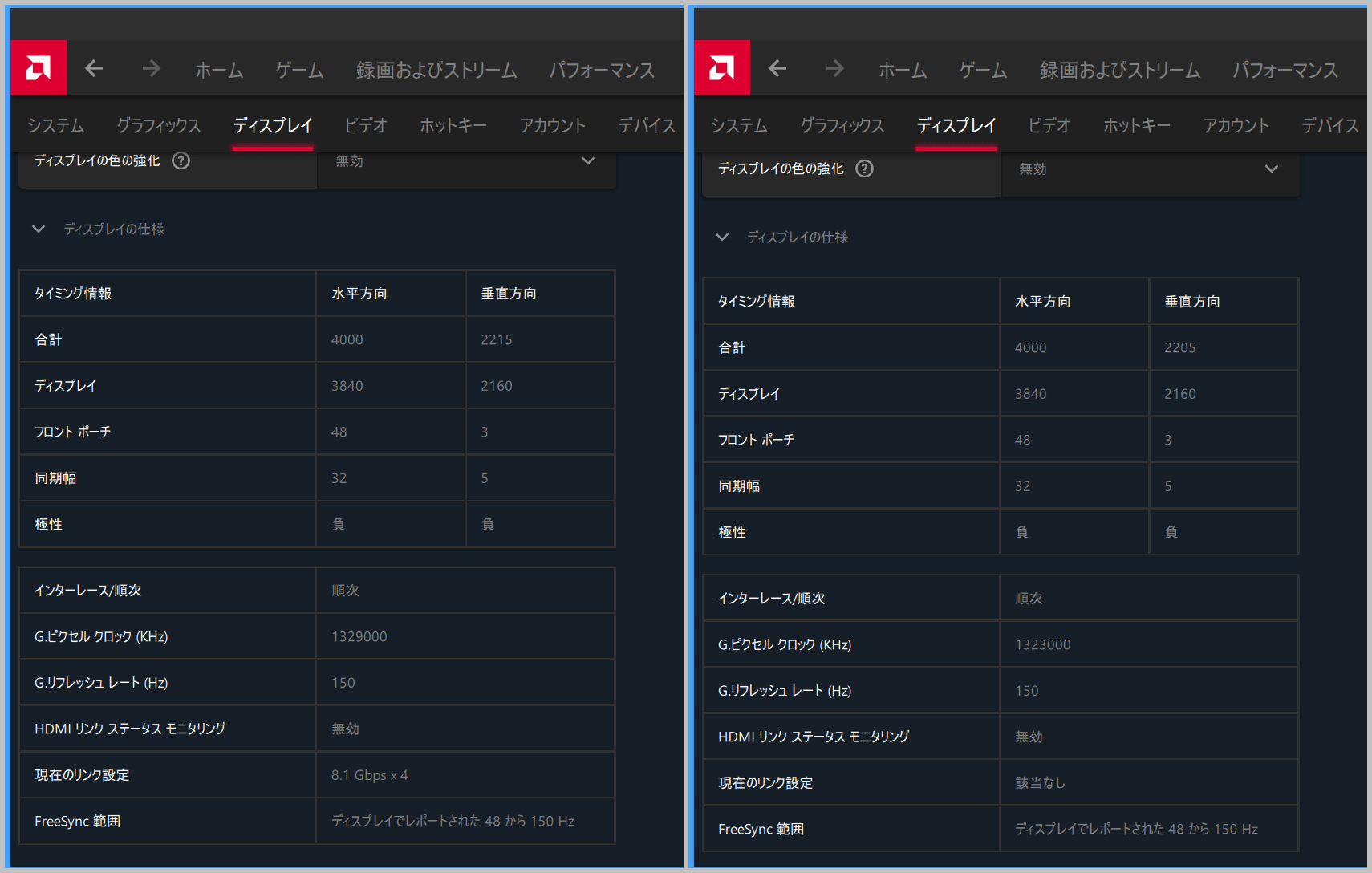Select the ディスプレイ sub-tab in the left window

click(x=273, y=125)
